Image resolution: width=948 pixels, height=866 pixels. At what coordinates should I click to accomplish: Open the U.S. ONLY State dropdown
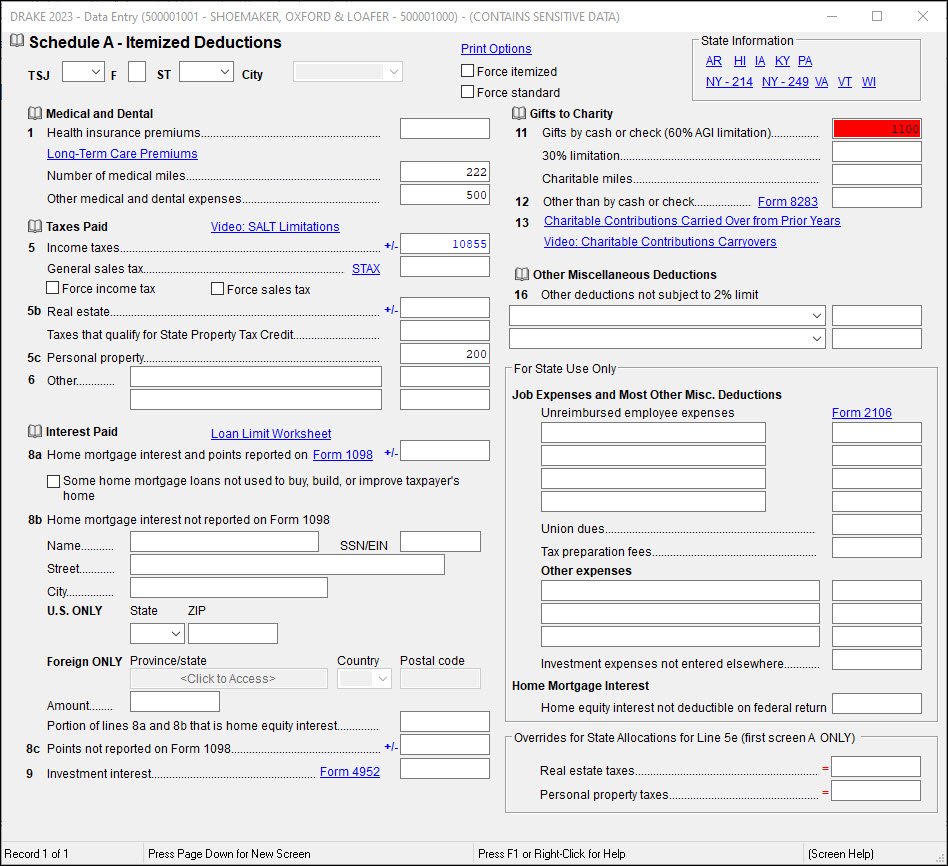click(157, 633)
